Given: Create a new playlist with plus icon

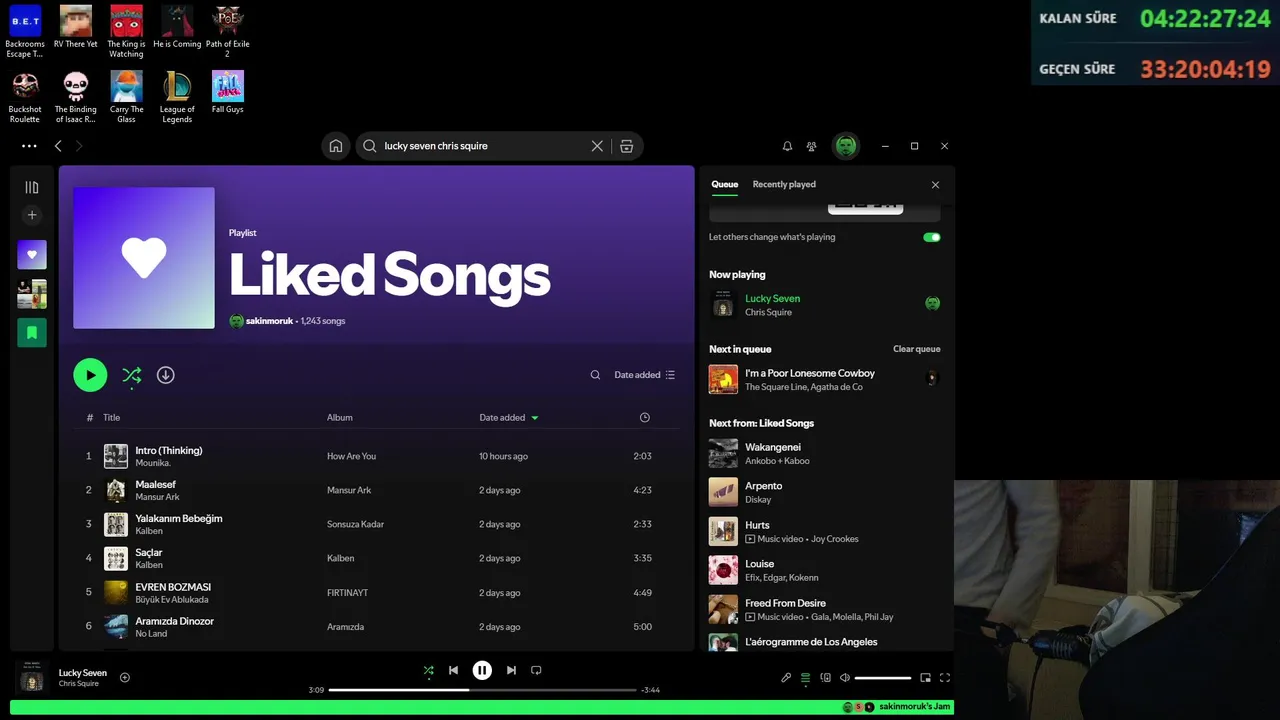Looking at the screenshot, I should (x=32, y=215).
